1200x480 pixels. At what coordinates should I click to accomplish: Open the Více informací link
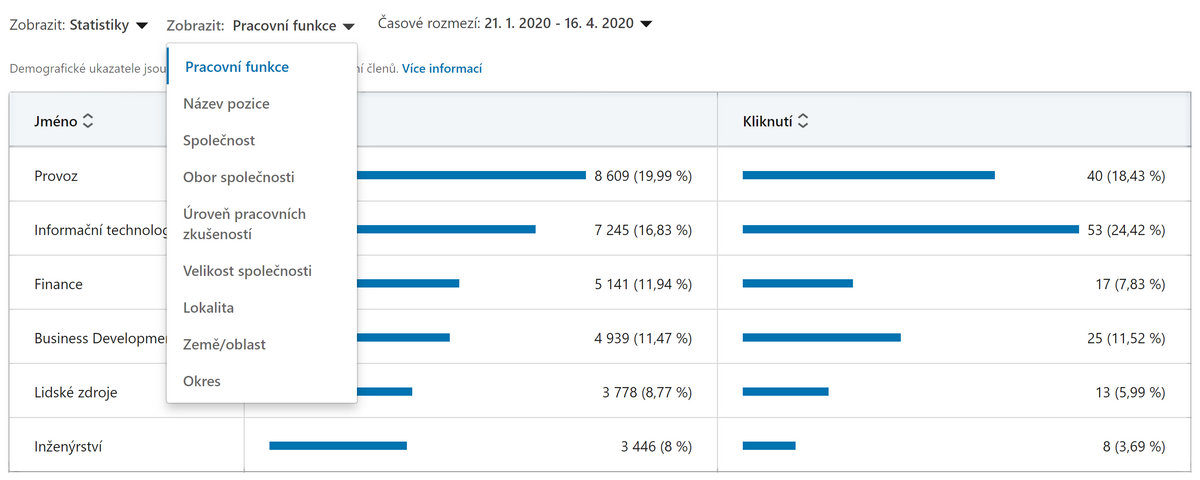pyautogui.click(x=442, y=69)
